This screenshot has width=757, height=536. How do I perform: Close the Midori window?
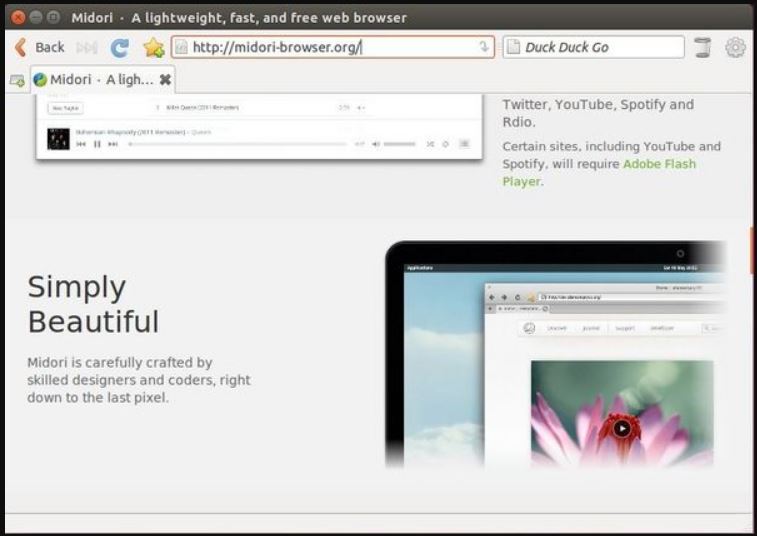[x=18, y=17]
